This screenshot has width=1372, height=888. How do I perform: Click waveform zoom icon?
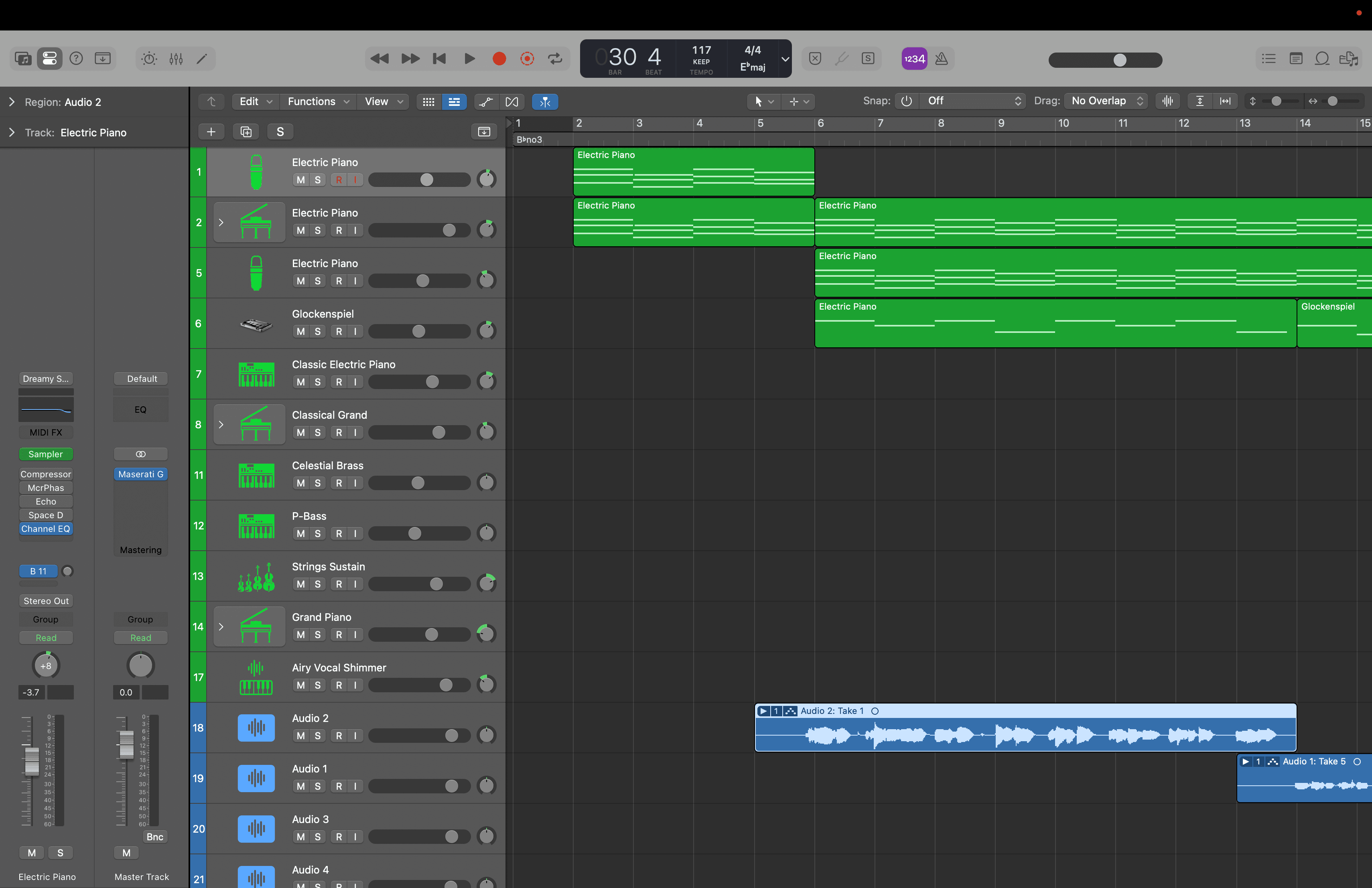pos(1167,101)
